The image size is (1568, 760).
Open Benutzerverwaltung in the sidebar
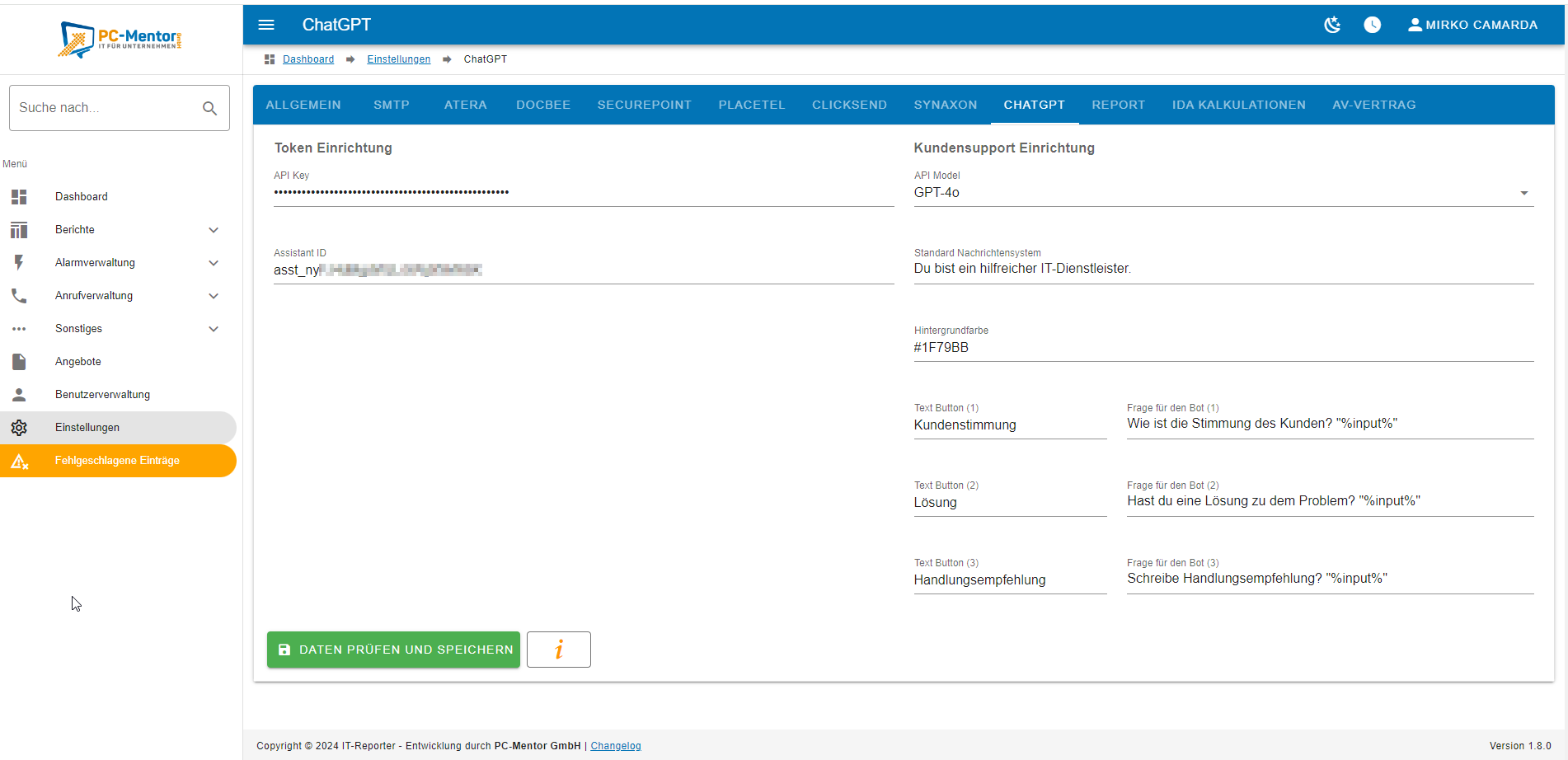point(118,395)
